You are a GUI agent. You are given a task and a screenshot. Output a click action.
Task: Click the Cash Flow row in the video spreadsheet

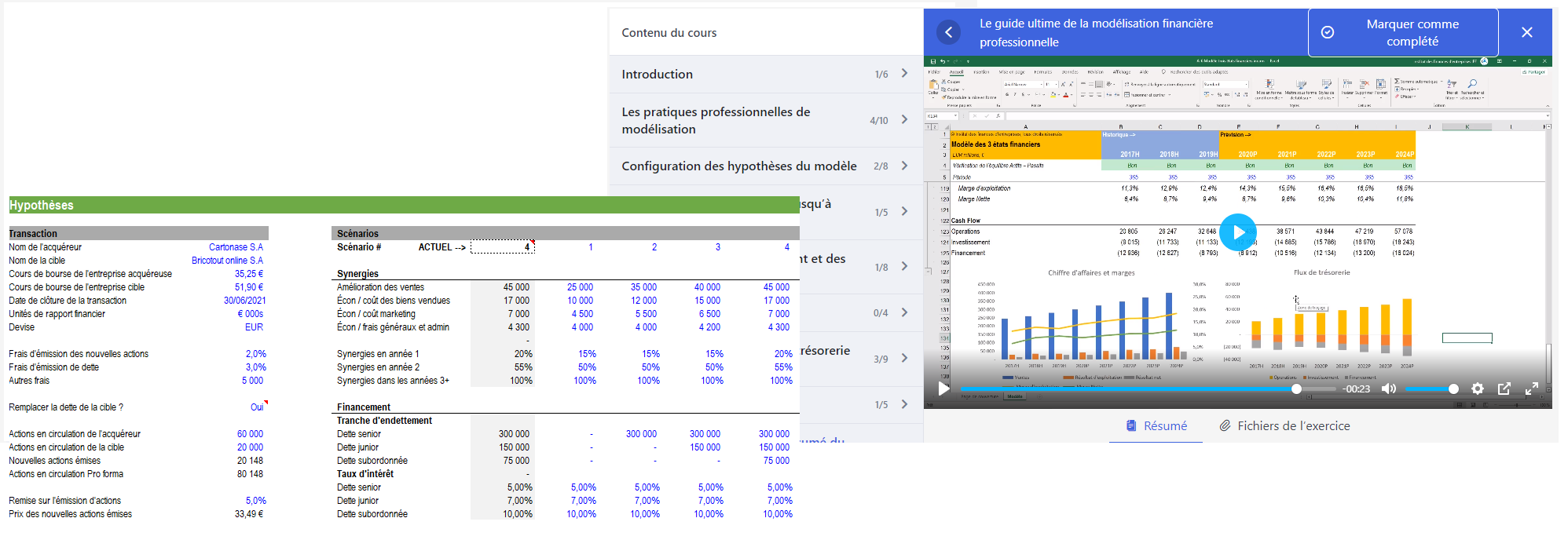(x=965, y=221)
